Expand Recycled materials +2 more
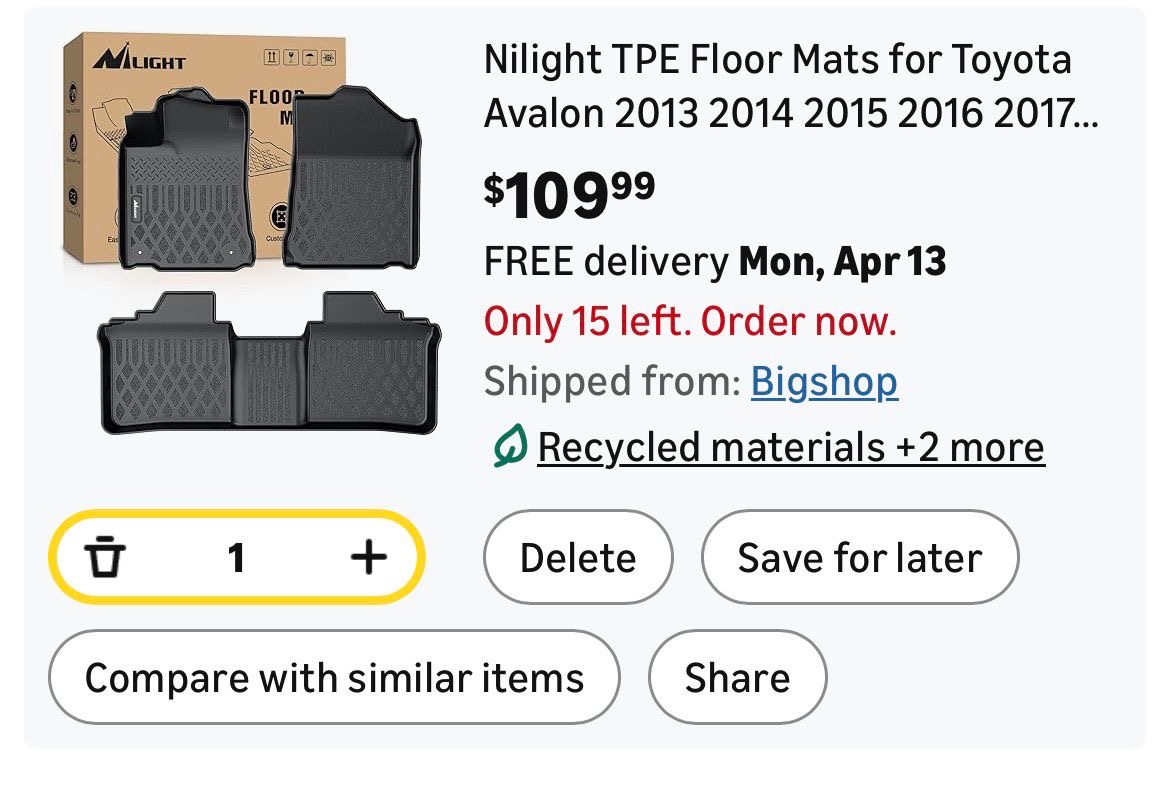This screenshot has width=1170, height=788. [790, 447]
